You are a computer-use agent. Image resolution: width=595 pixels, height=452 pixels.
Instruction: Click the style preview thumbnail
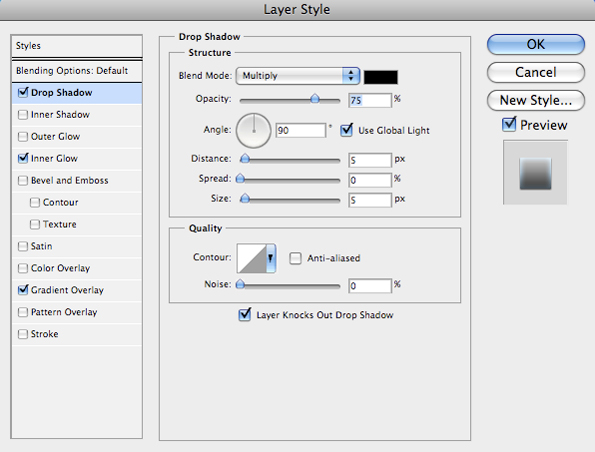[x=535, y=173]
